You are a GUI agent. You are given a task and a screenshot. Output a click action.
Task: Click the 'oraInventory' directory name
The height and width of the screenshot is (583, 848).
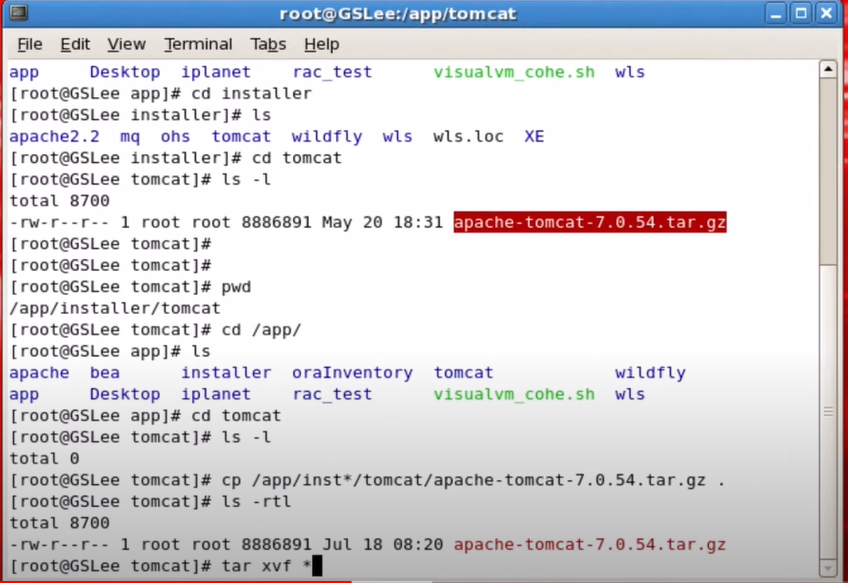pos(352,373)
